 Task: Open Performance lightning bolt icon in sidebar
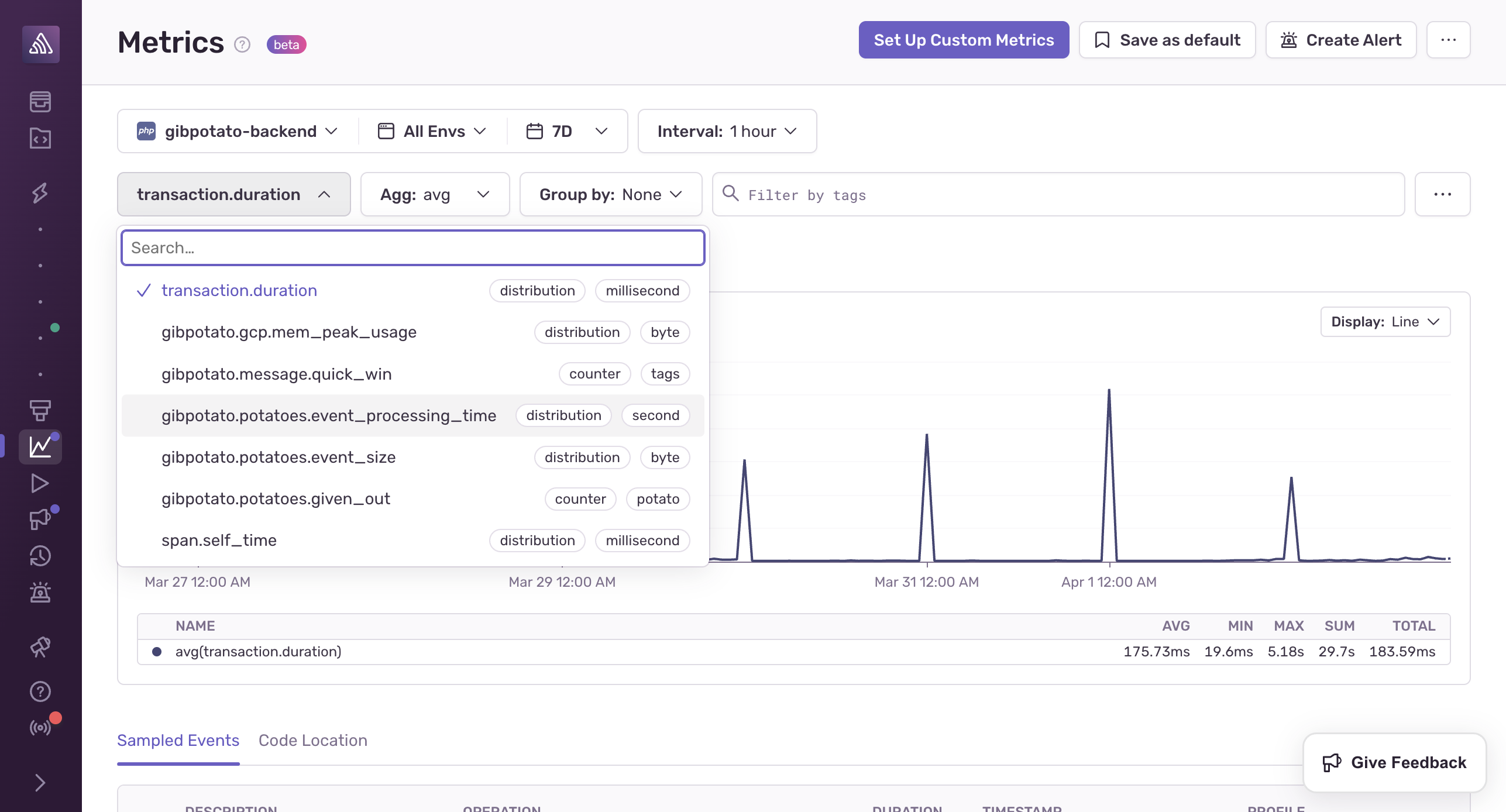pos(40,192)
